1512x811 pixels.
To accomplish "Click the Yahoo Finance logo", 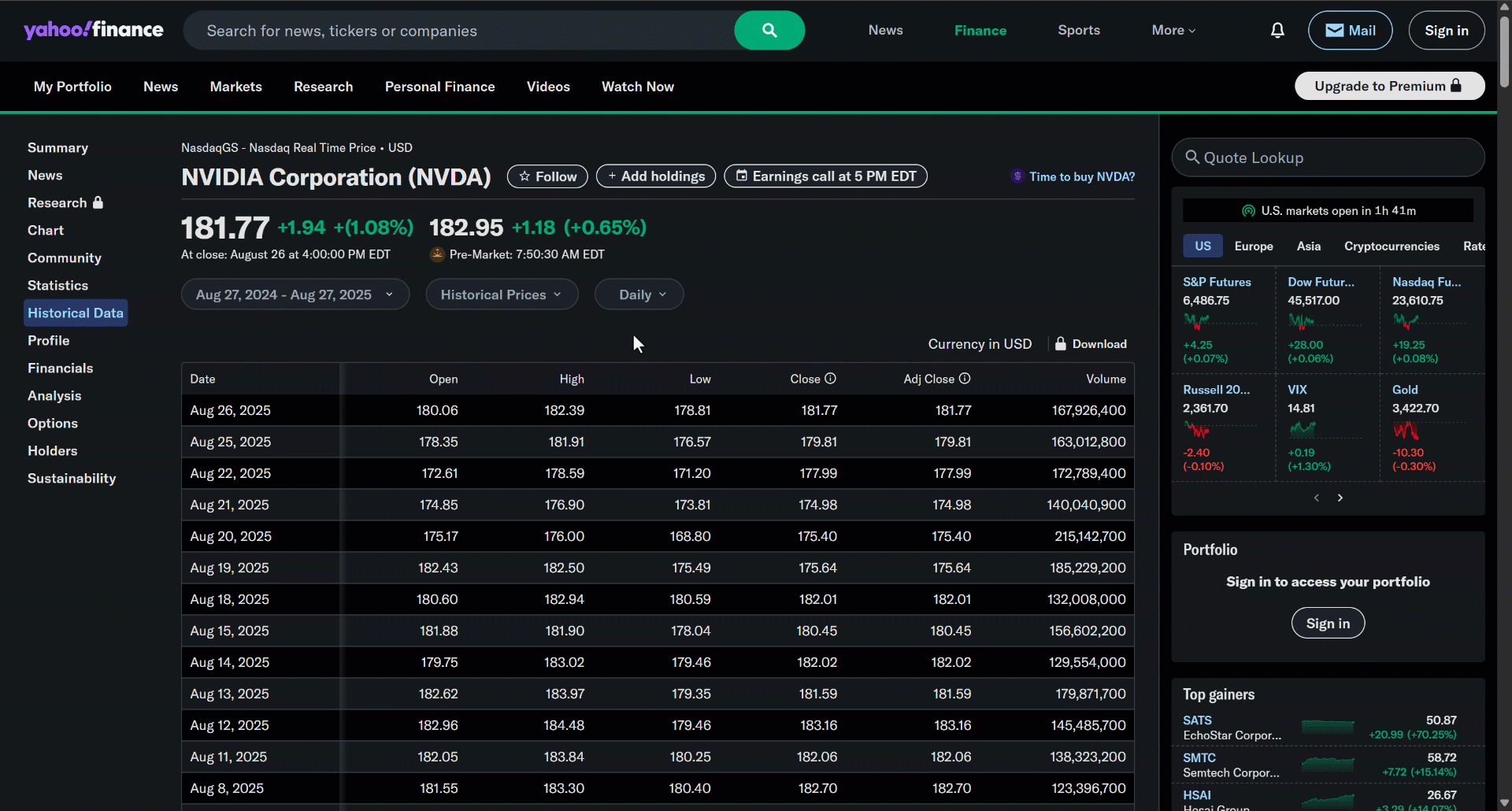I will point(94,30).
